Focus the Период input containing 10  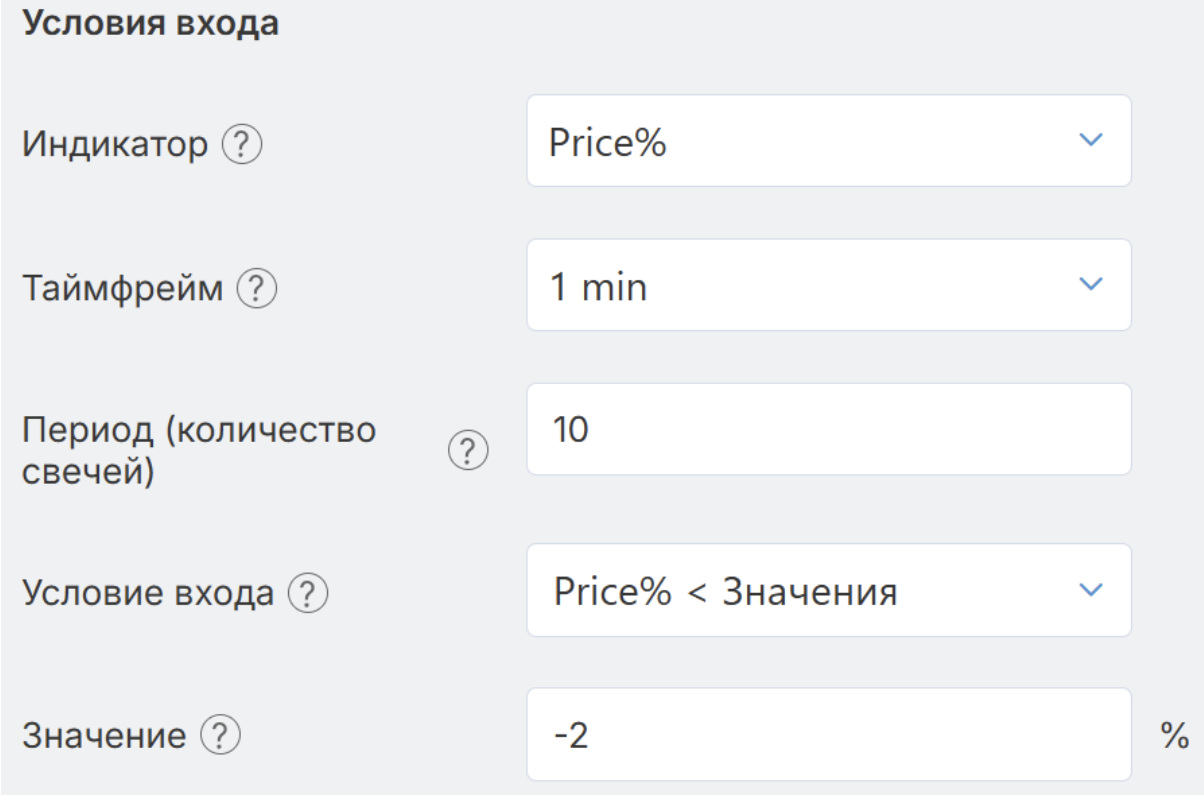(828, 429)
